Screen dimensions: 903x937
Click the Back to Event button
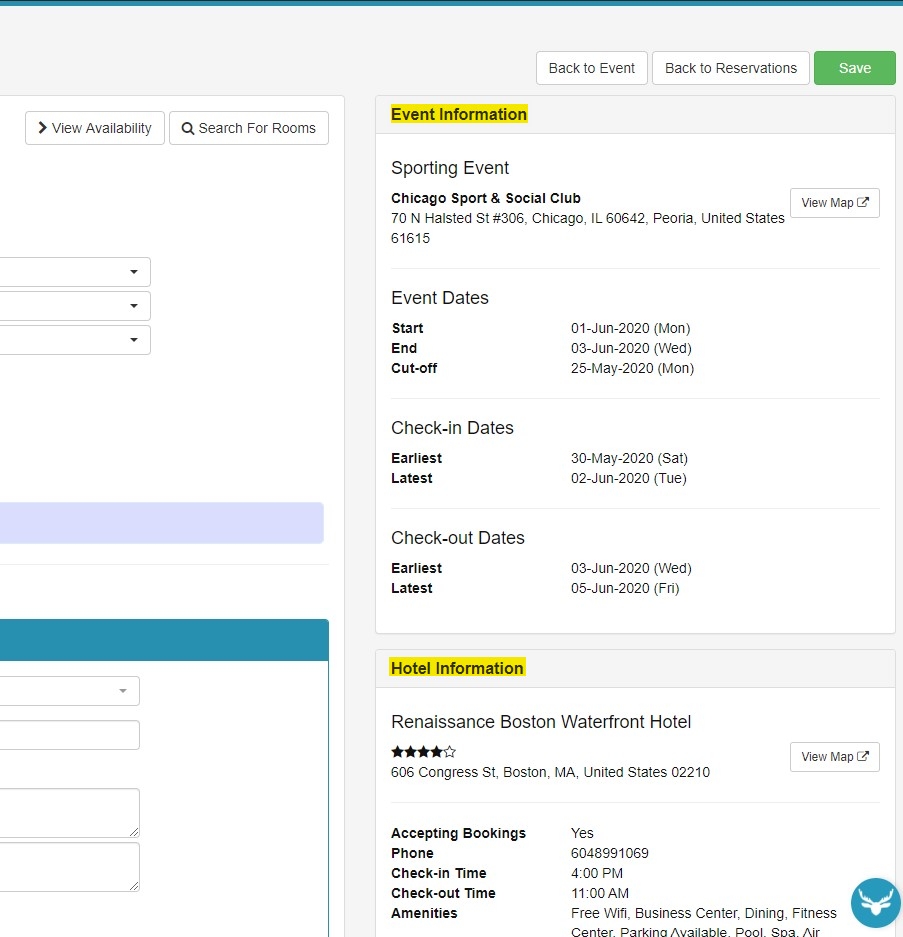click(x=592, y=68)
